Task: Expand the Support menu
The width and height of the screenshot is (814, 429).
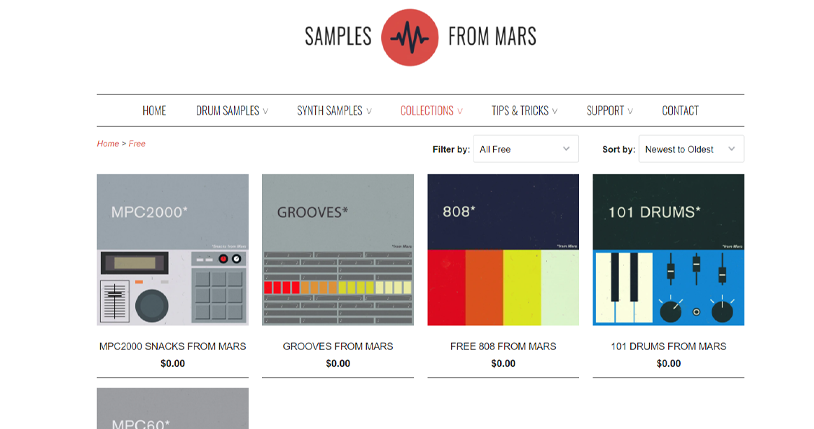Action: tap(609, 111)
